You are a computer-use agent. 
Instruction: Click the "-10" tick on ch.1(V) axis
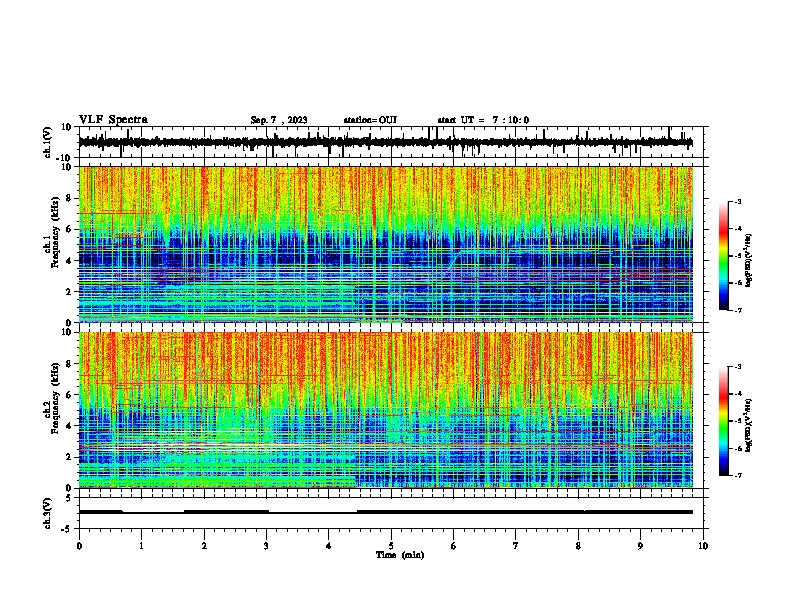pos(65,158)
